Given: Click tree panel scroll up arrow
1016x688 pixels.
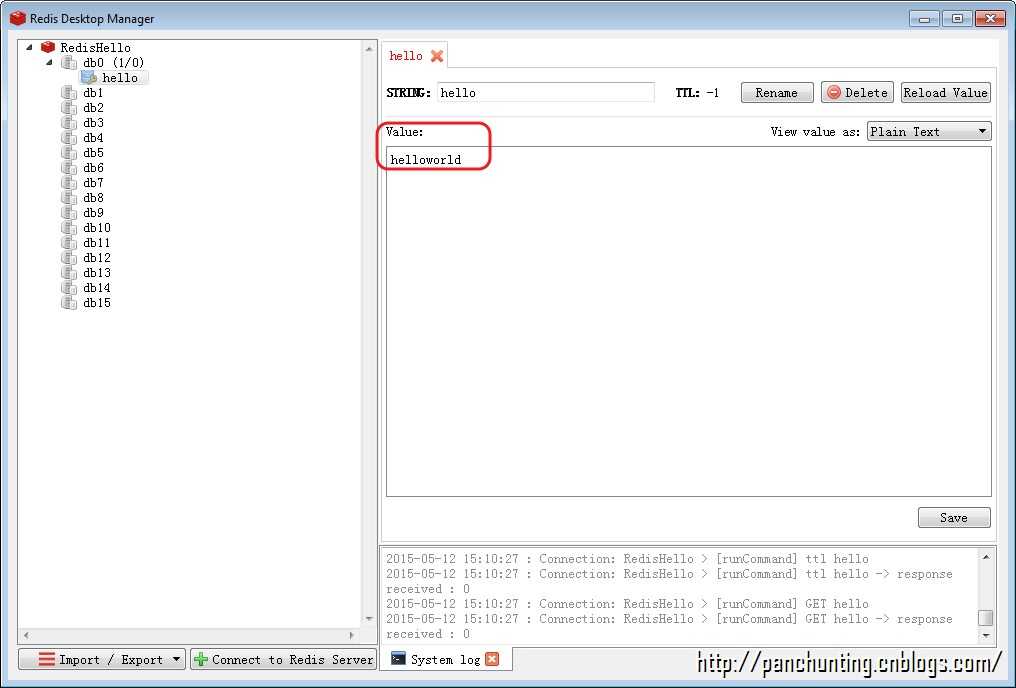Looking at the screenshot, I should click(369, 49).
